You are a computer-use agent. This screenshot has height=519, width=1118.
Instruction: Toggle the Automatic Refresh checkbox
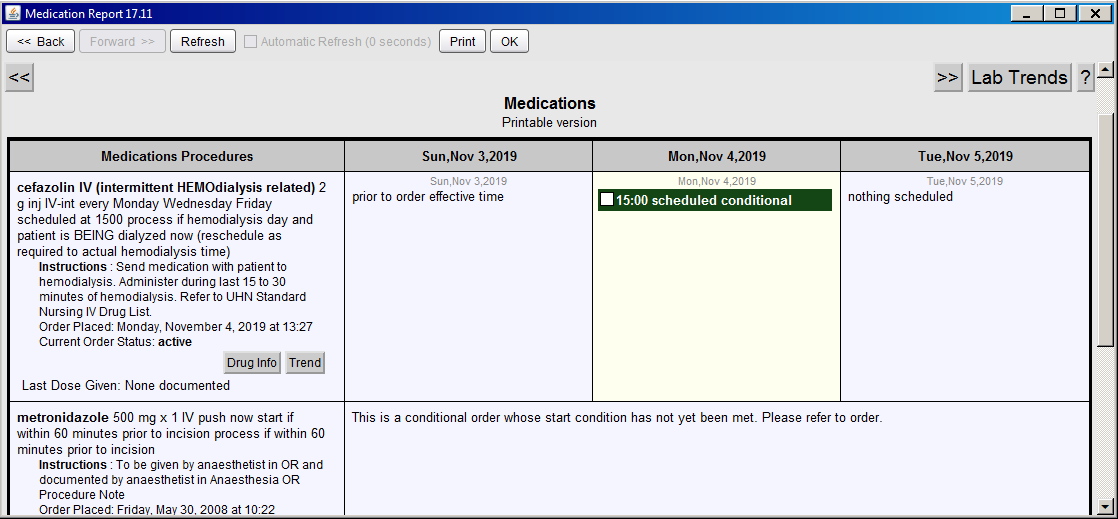pyautogui.click(x=250, y=41)
